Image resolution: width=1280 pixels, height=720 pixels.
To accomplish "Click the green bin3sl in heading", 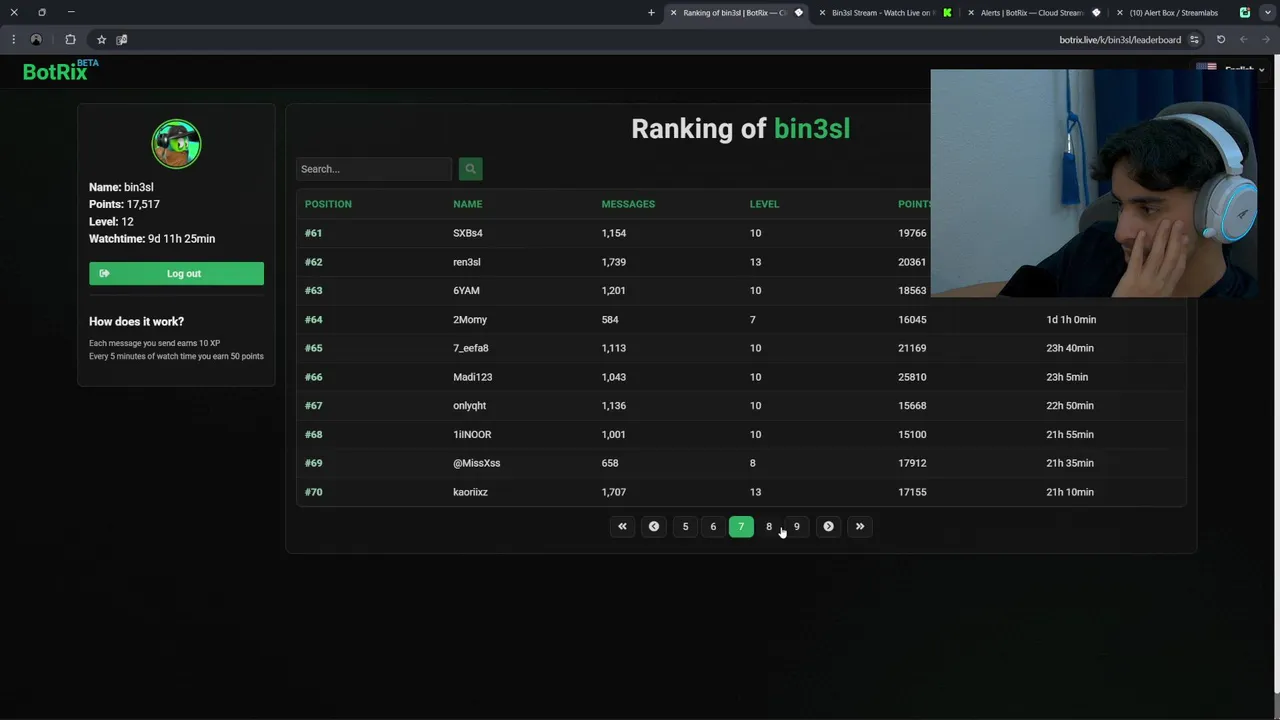I will pyautogui.click(x=812, y=129).
